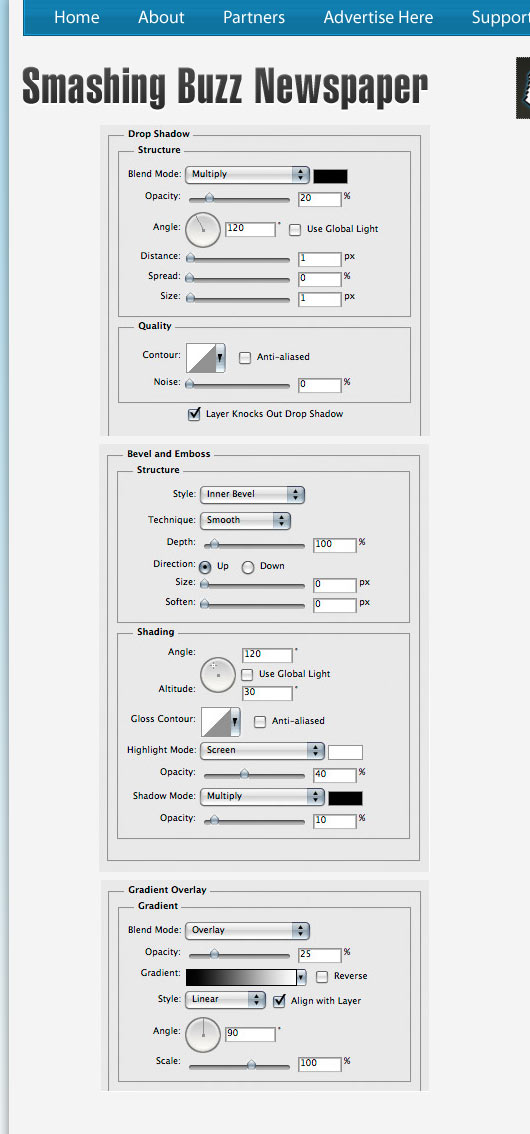The image size is (530, 1134).
Task: Click the Drop Shadow angle dial
Action: [203, 229]
